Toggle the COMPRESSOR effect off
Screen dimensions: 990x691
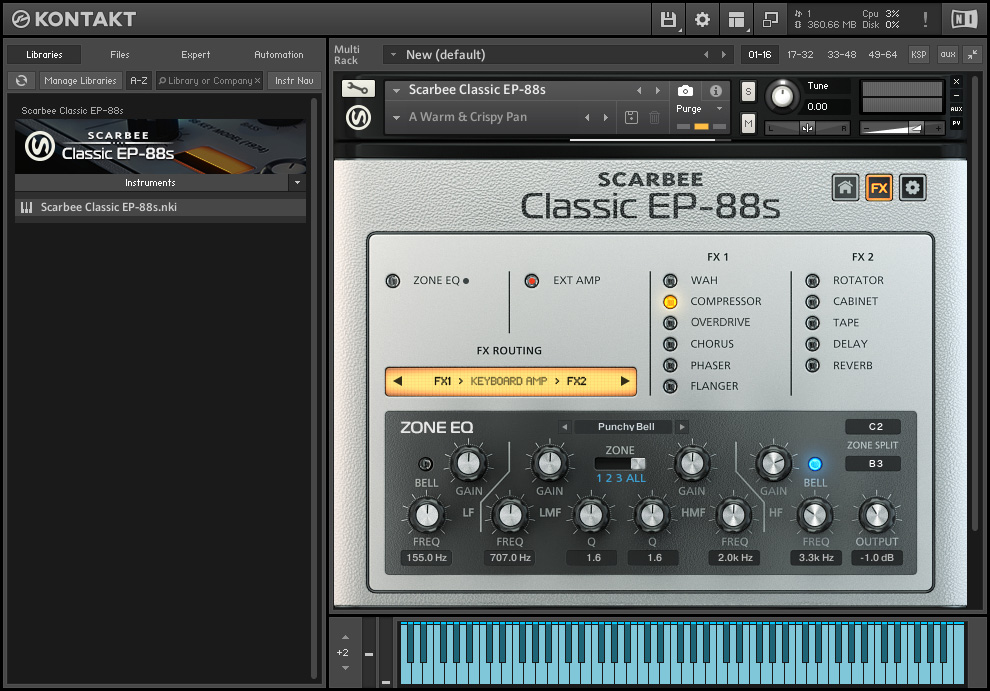pos(670,301)
